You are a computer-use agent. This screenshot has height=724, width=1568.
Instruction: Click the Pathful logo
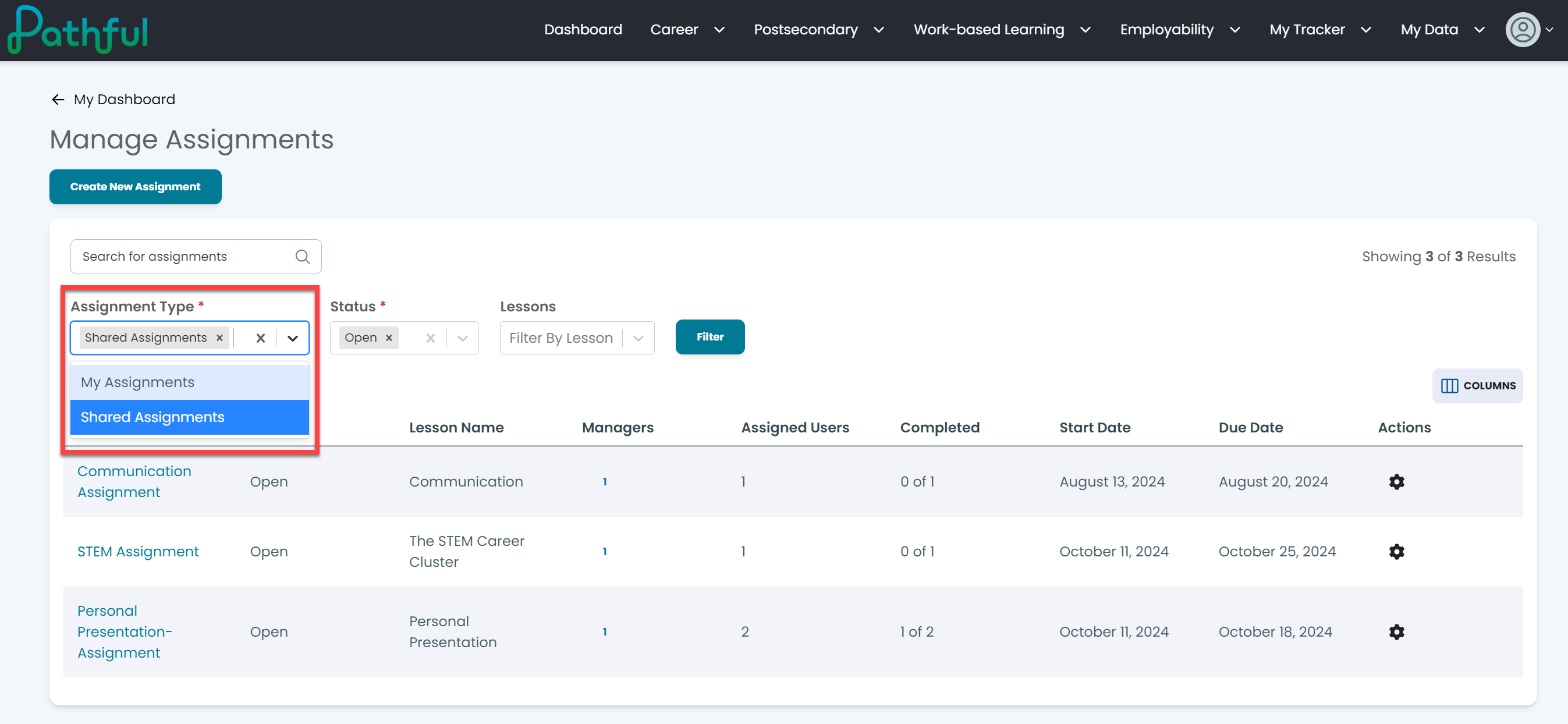pos(78,30)
